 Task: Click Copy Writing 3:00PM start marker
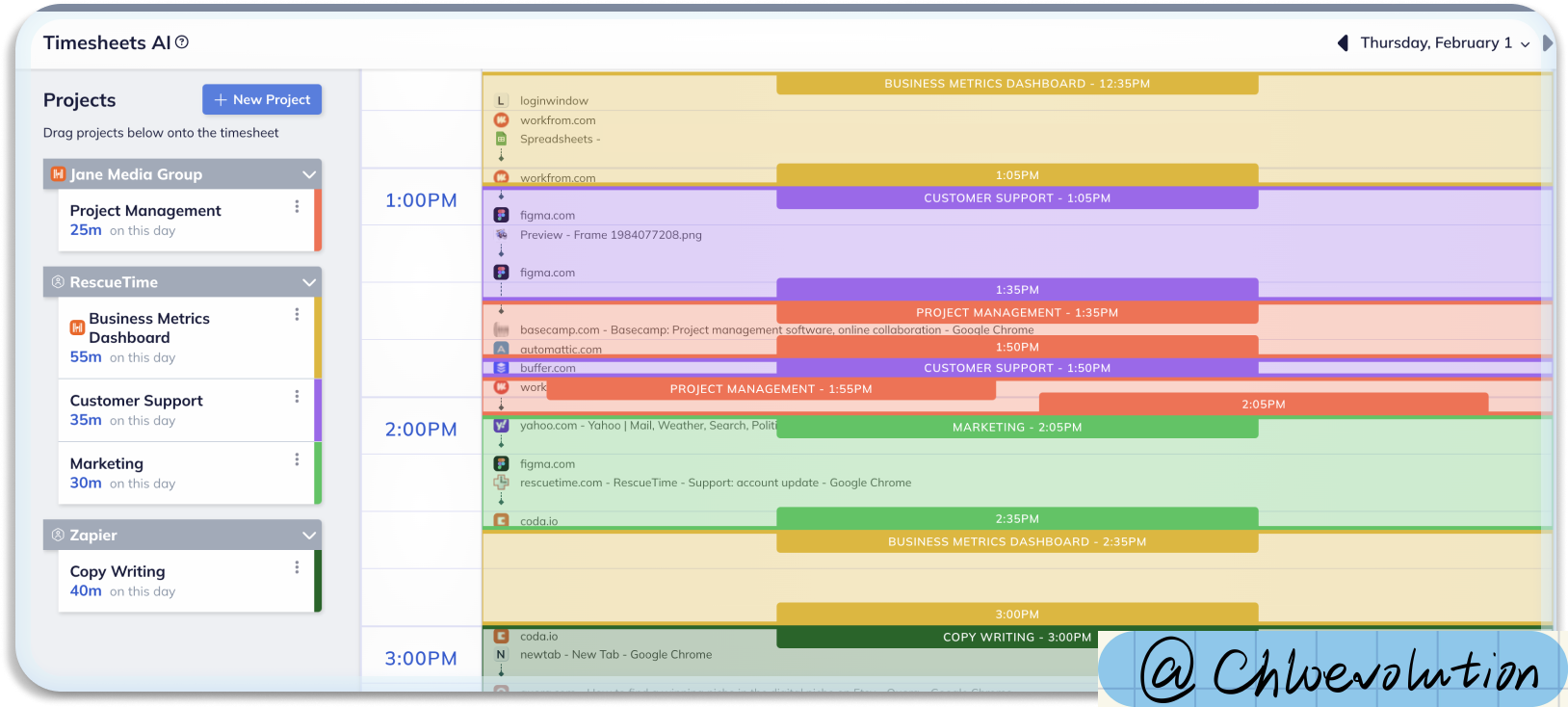coord(1017,637)
